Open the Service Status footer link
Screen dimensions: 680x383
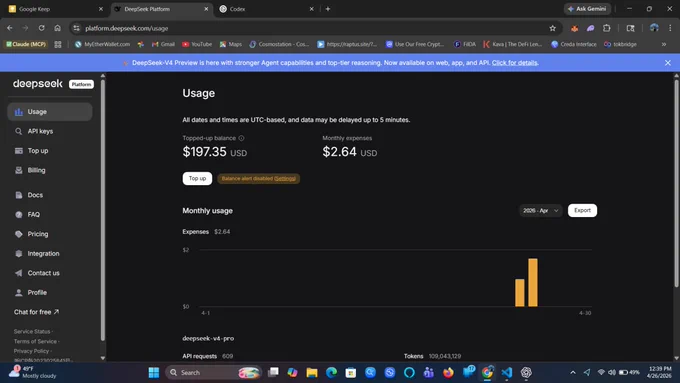coord(32,331)
